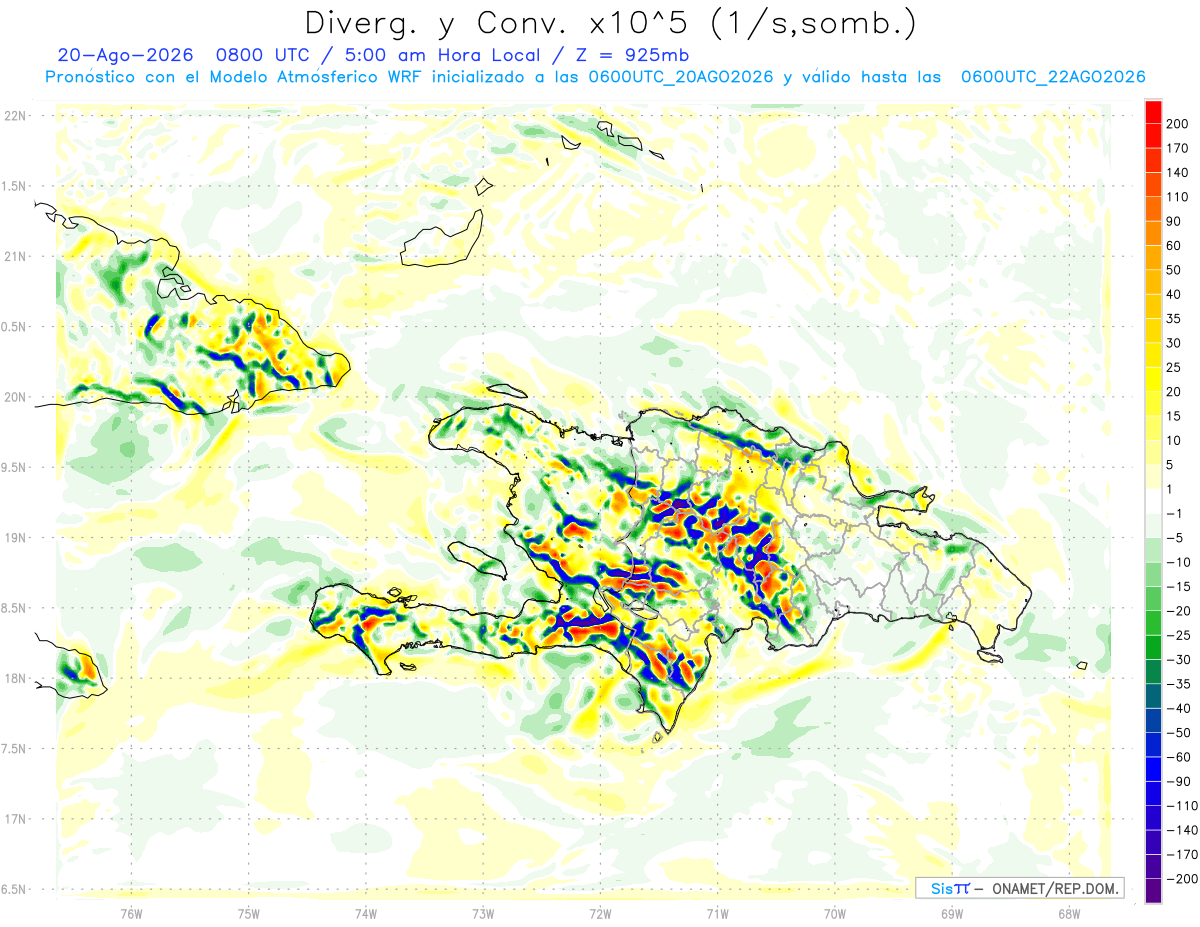Click the '70W' longitude label
Image resolution: width=1200 pixels, height=927 pixels.
point(835,913)
